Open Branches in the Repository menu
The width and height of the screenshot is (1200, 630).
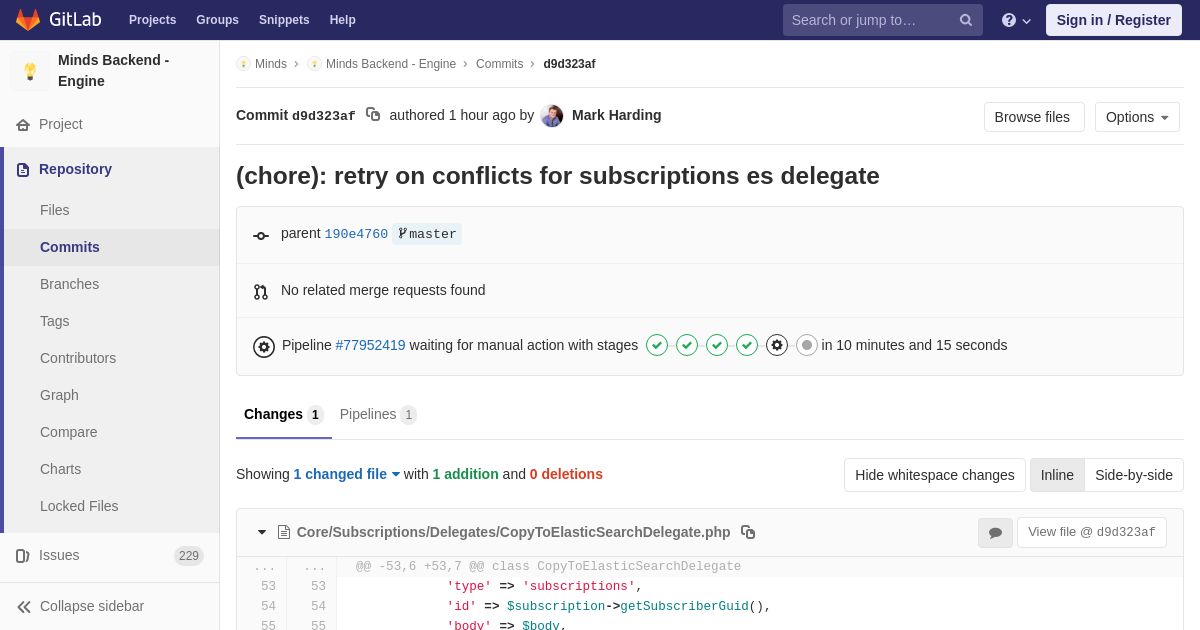pyautogui.click(x=69, y=284)
